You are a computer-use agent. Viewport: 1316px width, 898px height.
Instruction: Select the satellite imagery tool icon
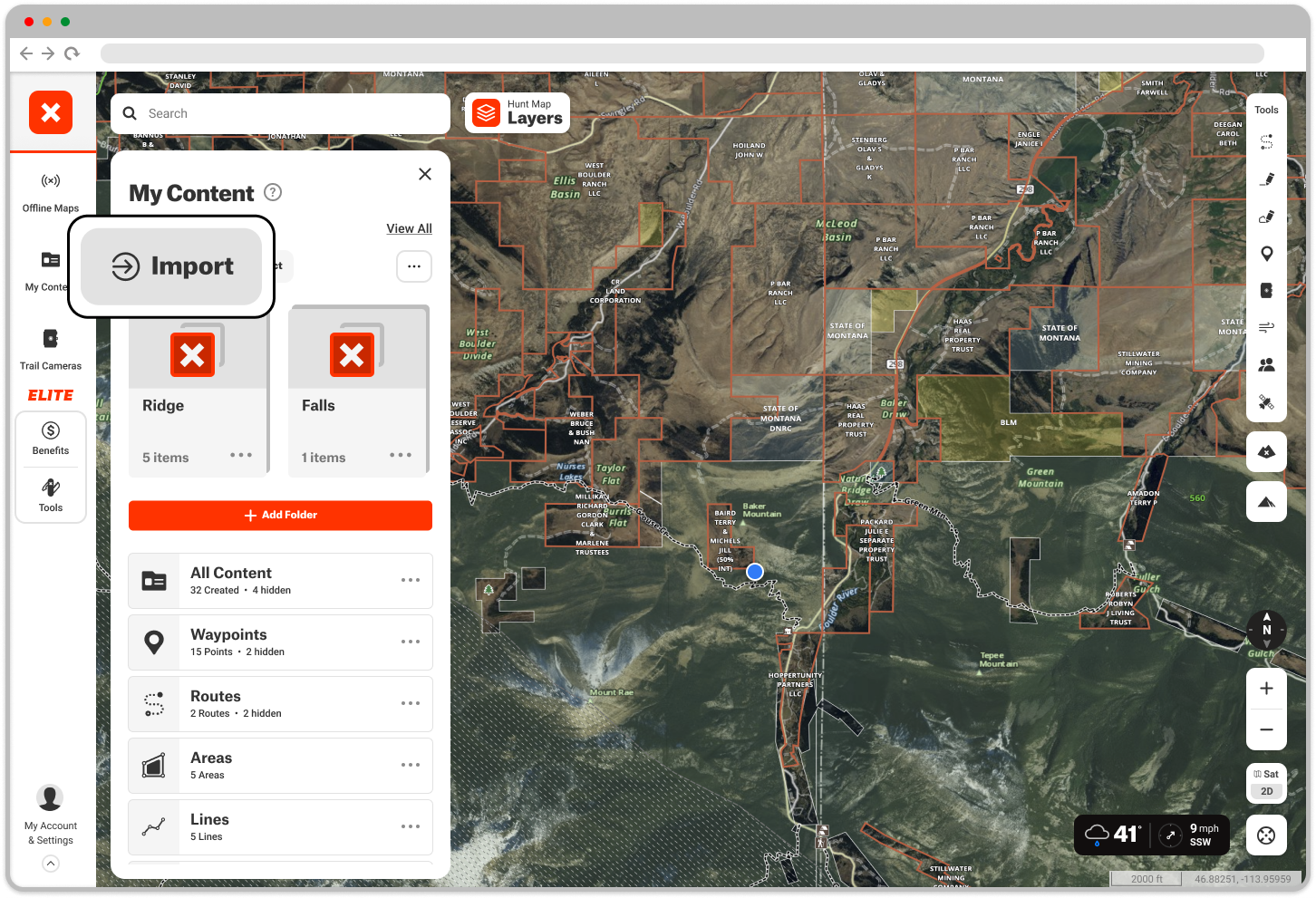(x=1266, y=401)
